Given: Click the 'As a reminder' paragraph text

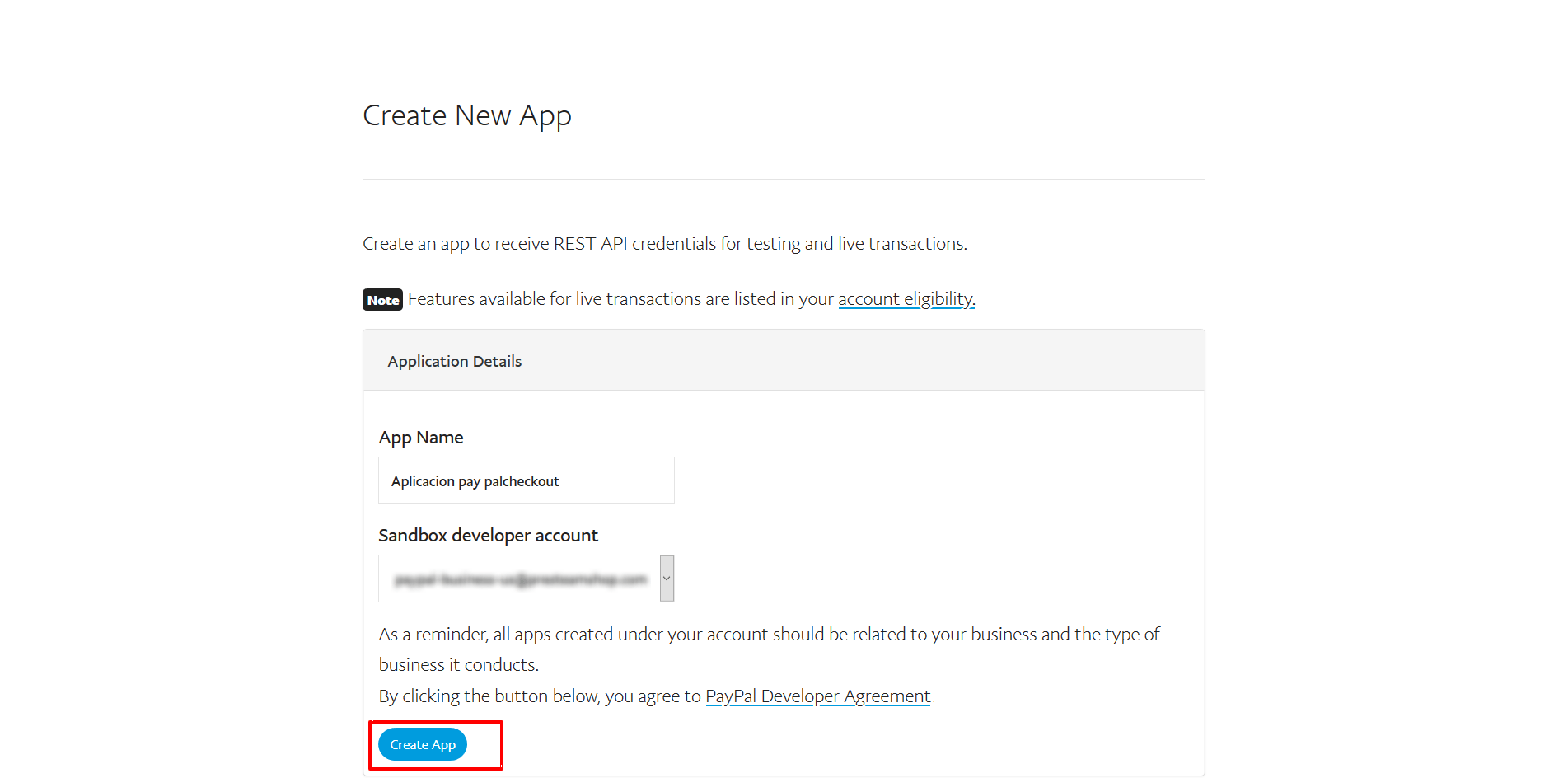Looking at the screenshot, I should pos(768,635).
